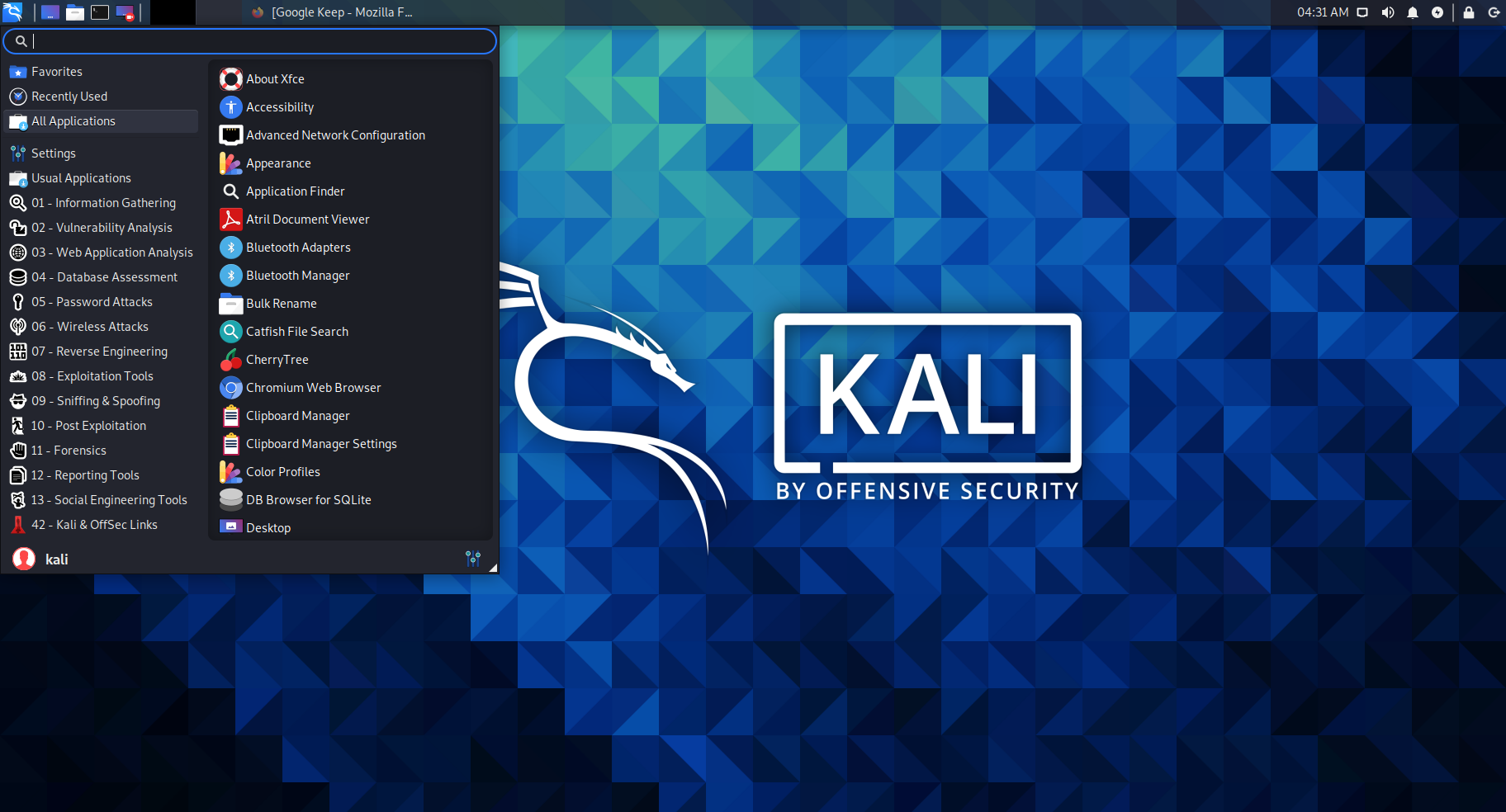Browse the 13 - Social Engineering Tools category
The height and width of the screenshot is (812, 1506).
coord(108,499)
